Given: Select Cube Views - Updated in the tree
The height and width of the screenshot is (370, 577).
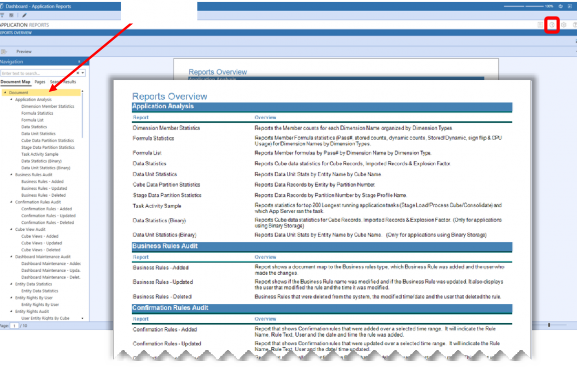Looking at the screenshot, I should (42, 243).
